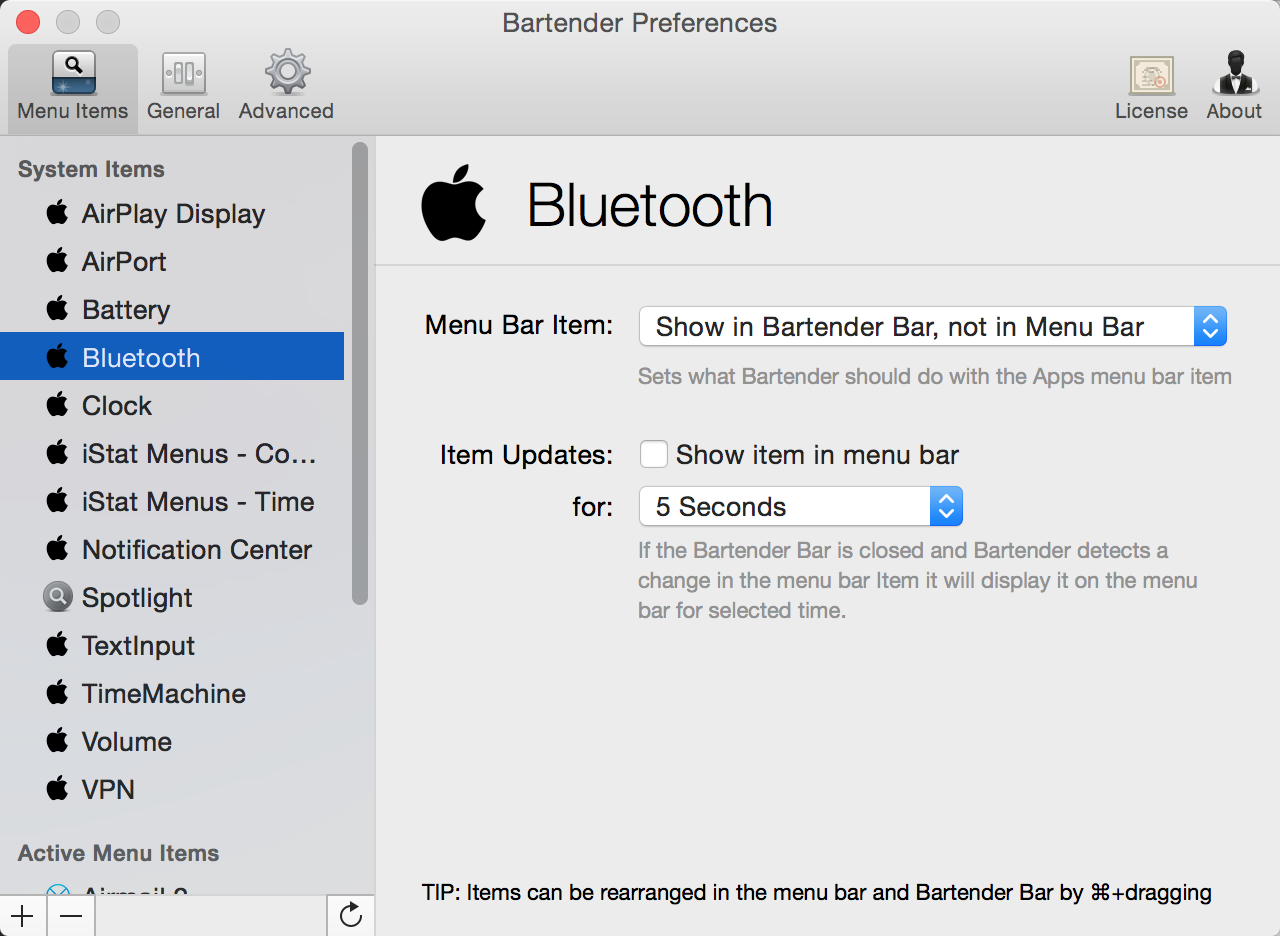Open the About pane

[1234, 88]
